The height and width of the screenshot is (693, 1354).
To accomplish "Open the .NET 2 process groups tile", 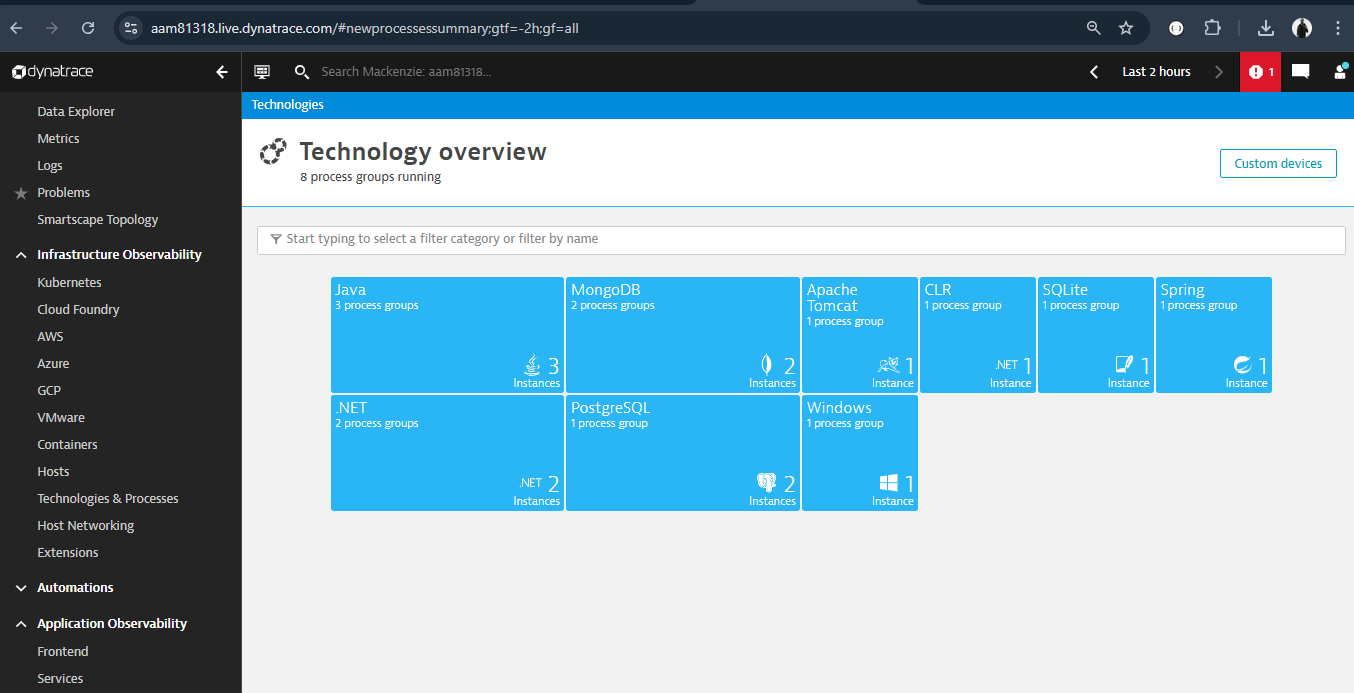I will (447, 453).
